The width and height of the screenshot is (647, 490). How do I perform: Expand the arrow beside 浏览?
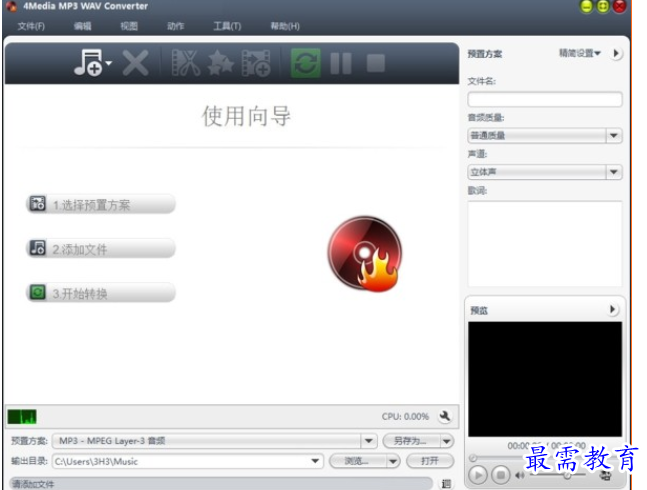click(393, 461)
